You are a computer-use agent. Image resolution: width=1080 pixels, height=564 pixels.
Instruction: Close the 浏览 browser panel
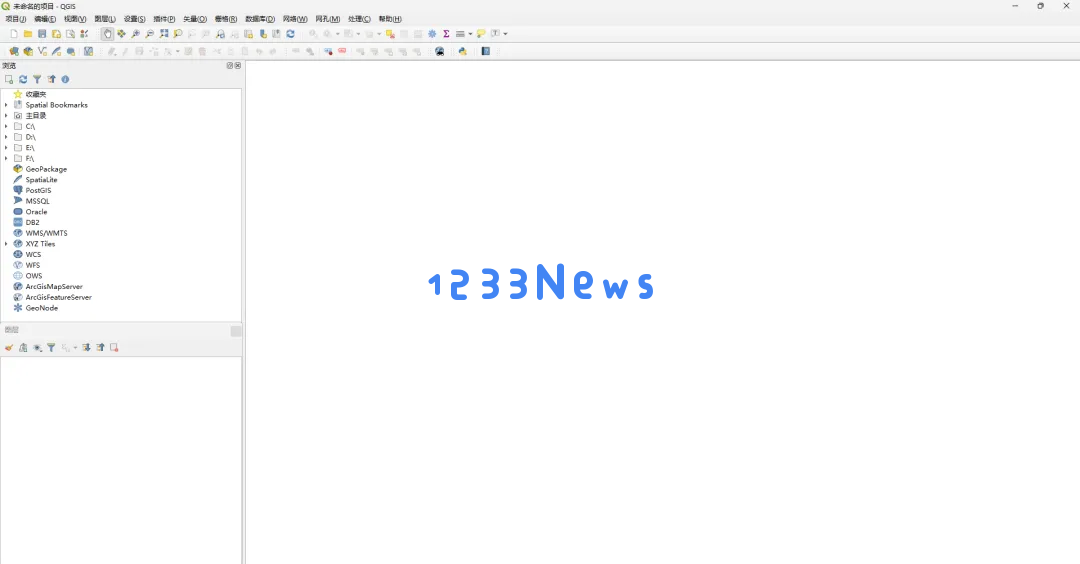pyautogui.click(x=238, y=65)
